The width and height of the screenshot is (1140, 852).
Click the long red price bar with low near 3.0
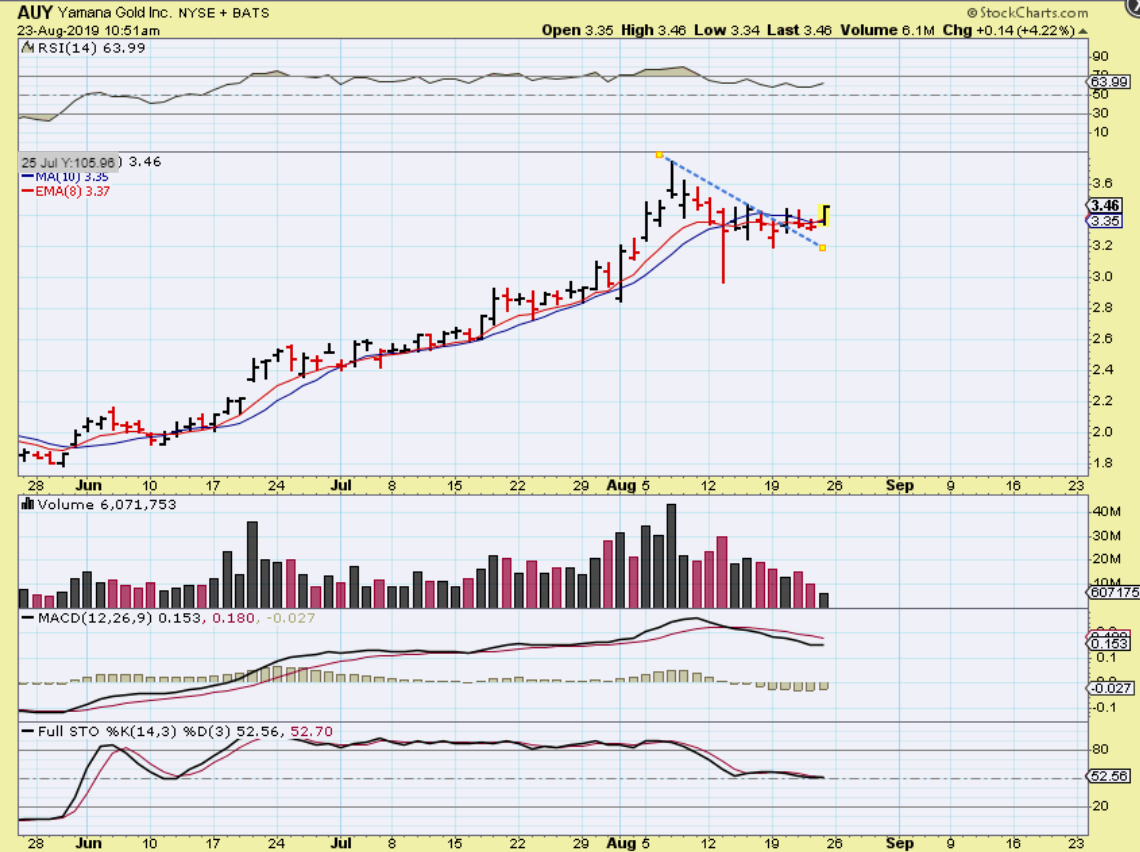tap(723, 246)
